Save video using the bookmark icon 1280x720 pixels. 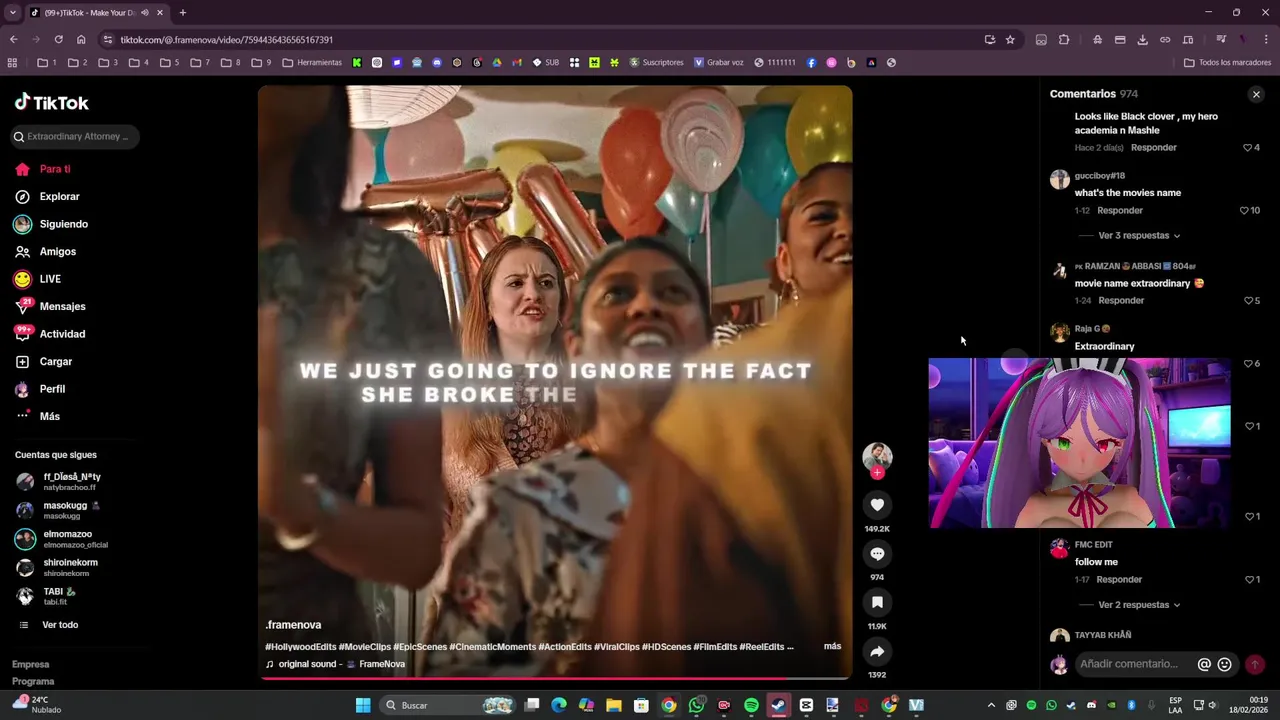coord(877,603)
